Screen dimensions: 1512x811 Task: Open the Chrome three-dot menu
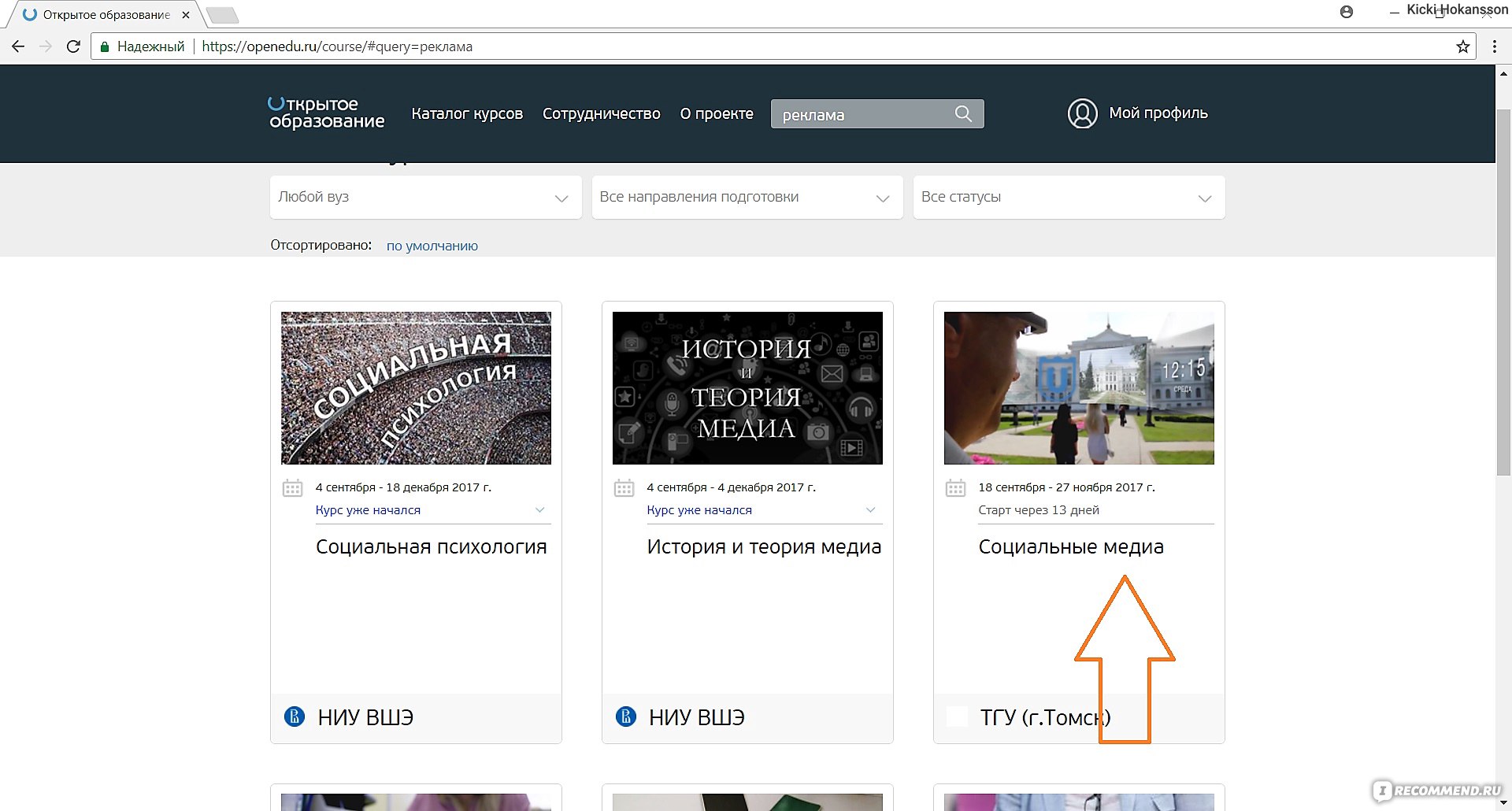click(x=1494, y=46)
